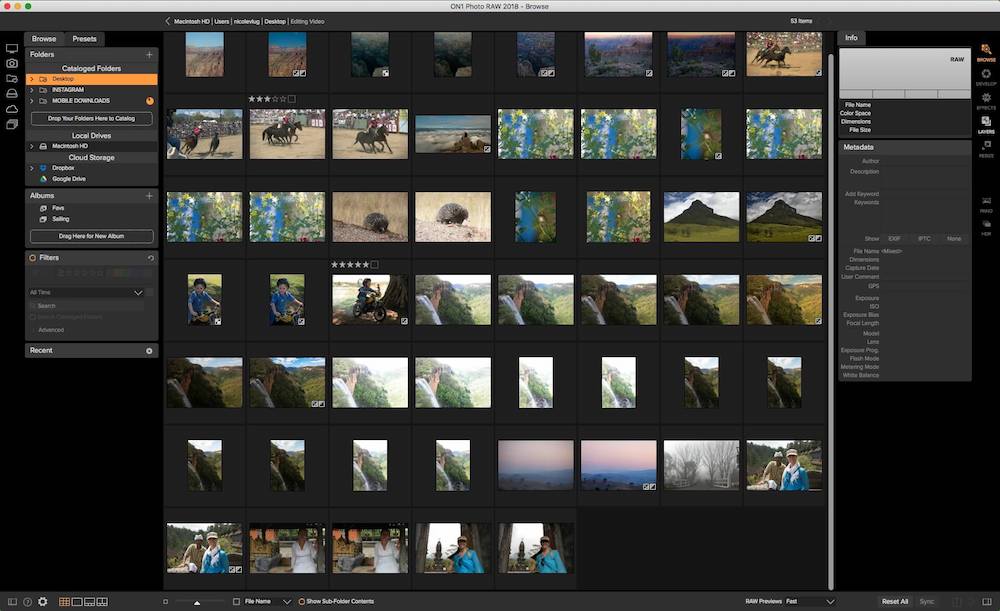Open the Develop module
Screen dimensions: 1000x611
tap(986, 76)
